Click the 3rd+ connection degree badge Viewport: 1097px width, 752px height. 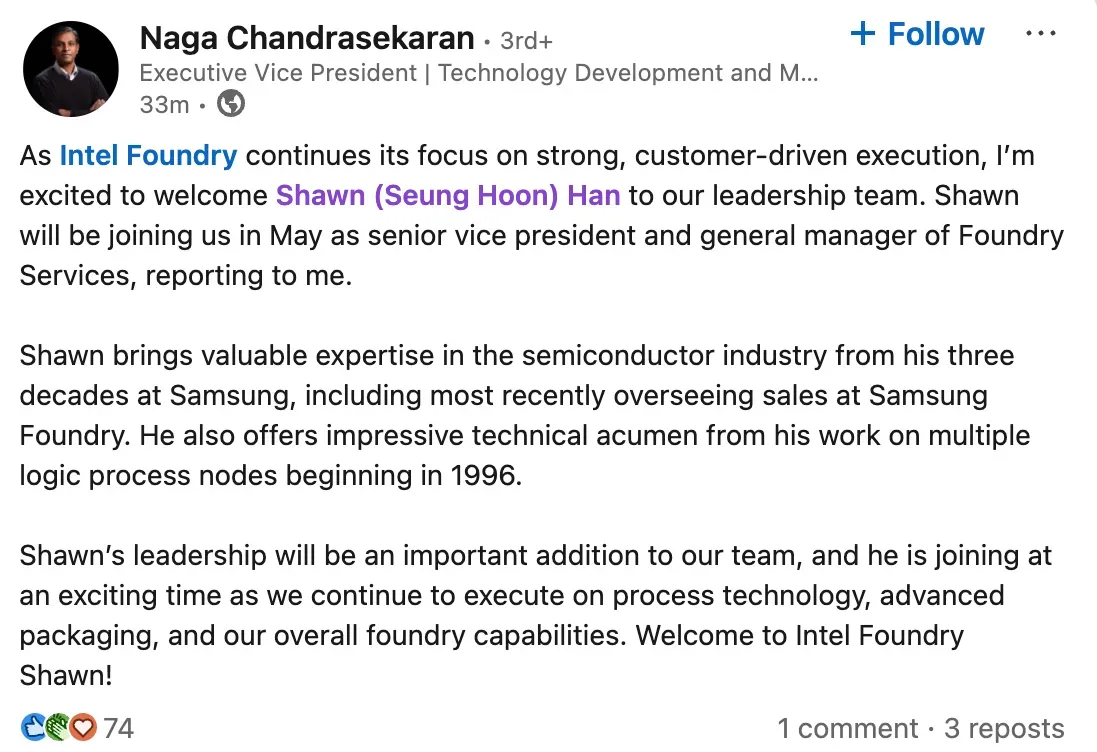(526, 41)
